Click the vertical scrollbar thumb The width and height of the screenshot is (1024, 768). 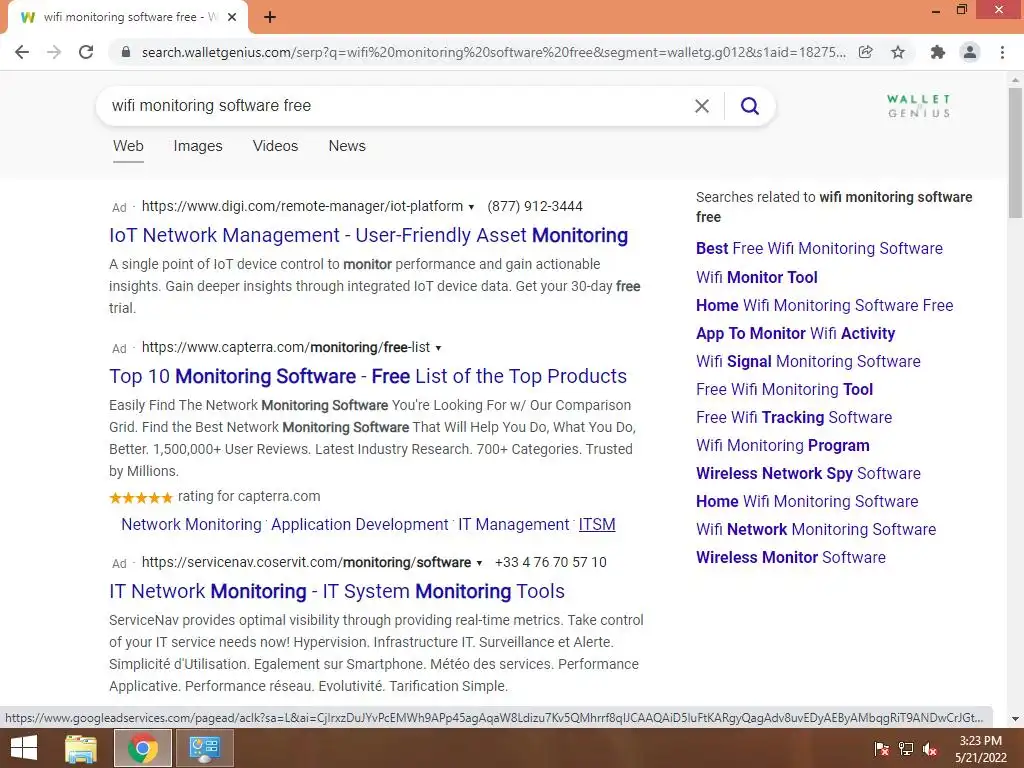[1015, 153]
